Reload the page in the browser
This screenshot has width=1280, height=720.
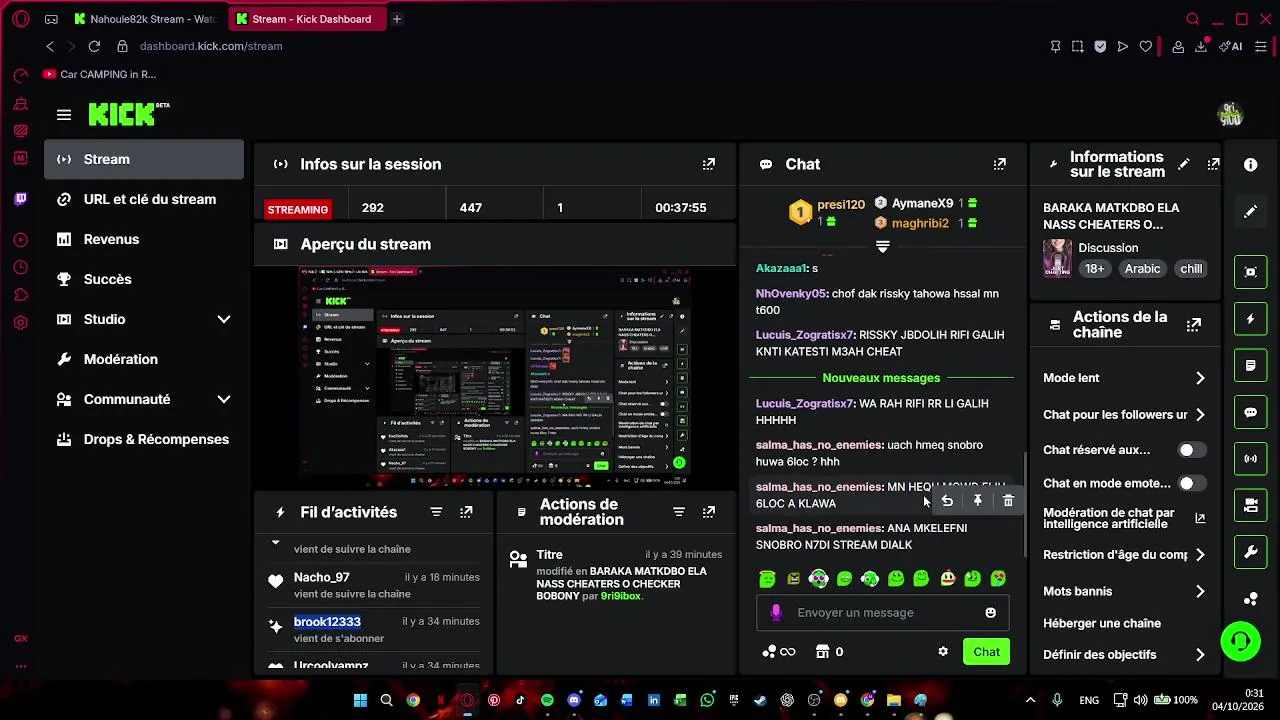point(94,46)
